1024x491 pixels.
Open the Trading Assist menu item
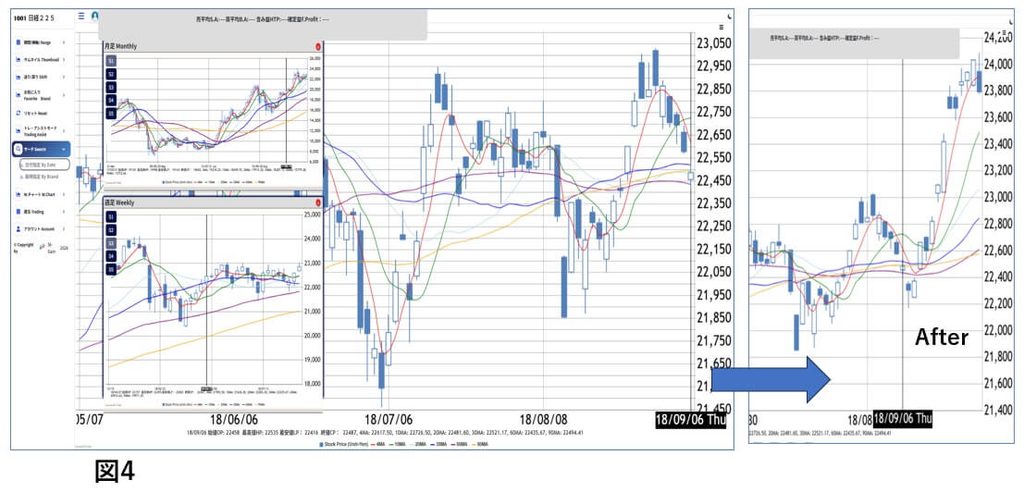(40, 131)
